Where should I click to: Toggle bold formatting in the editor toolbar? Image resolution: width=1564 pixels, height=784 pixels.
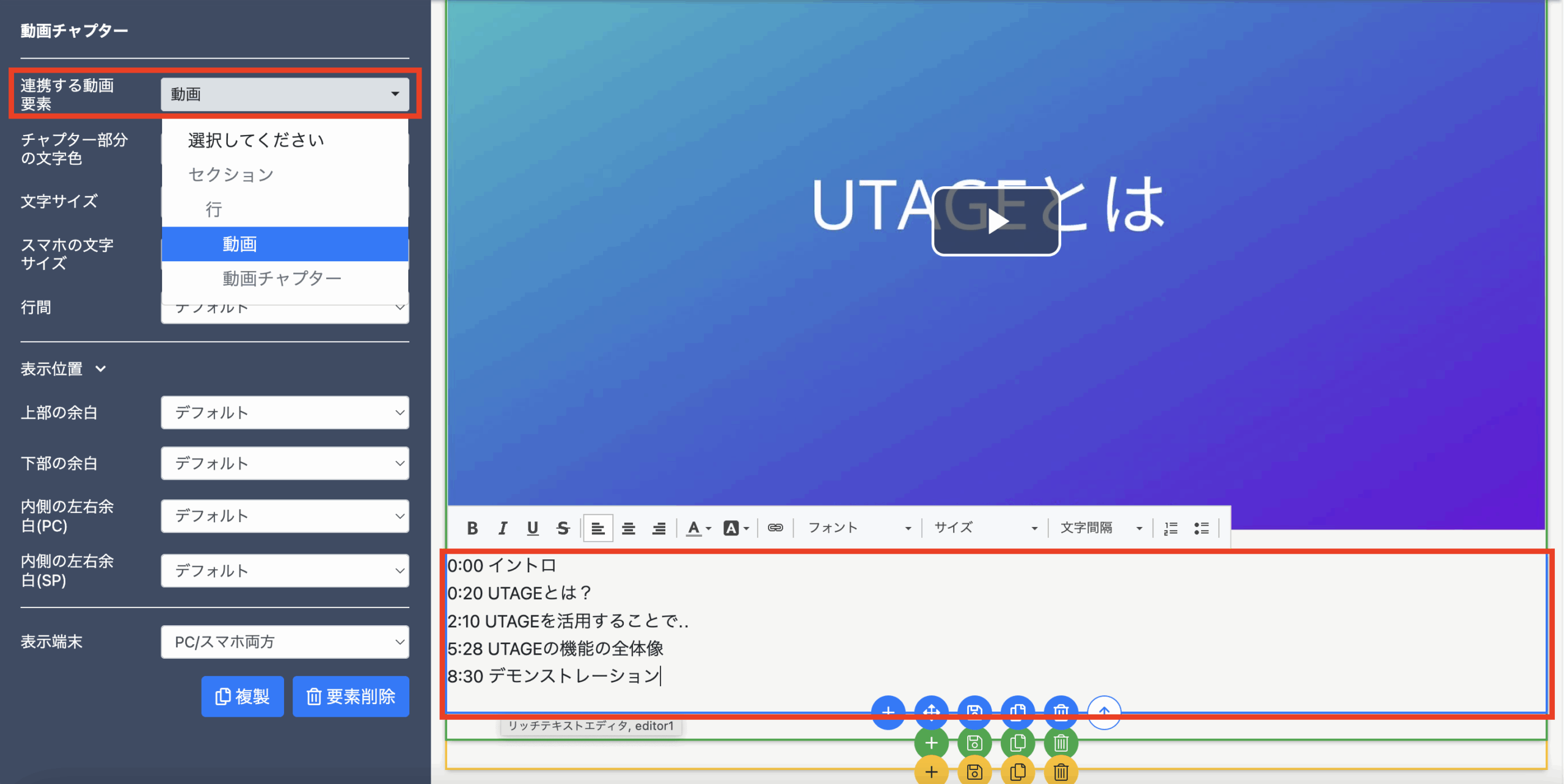coord(472,528)
